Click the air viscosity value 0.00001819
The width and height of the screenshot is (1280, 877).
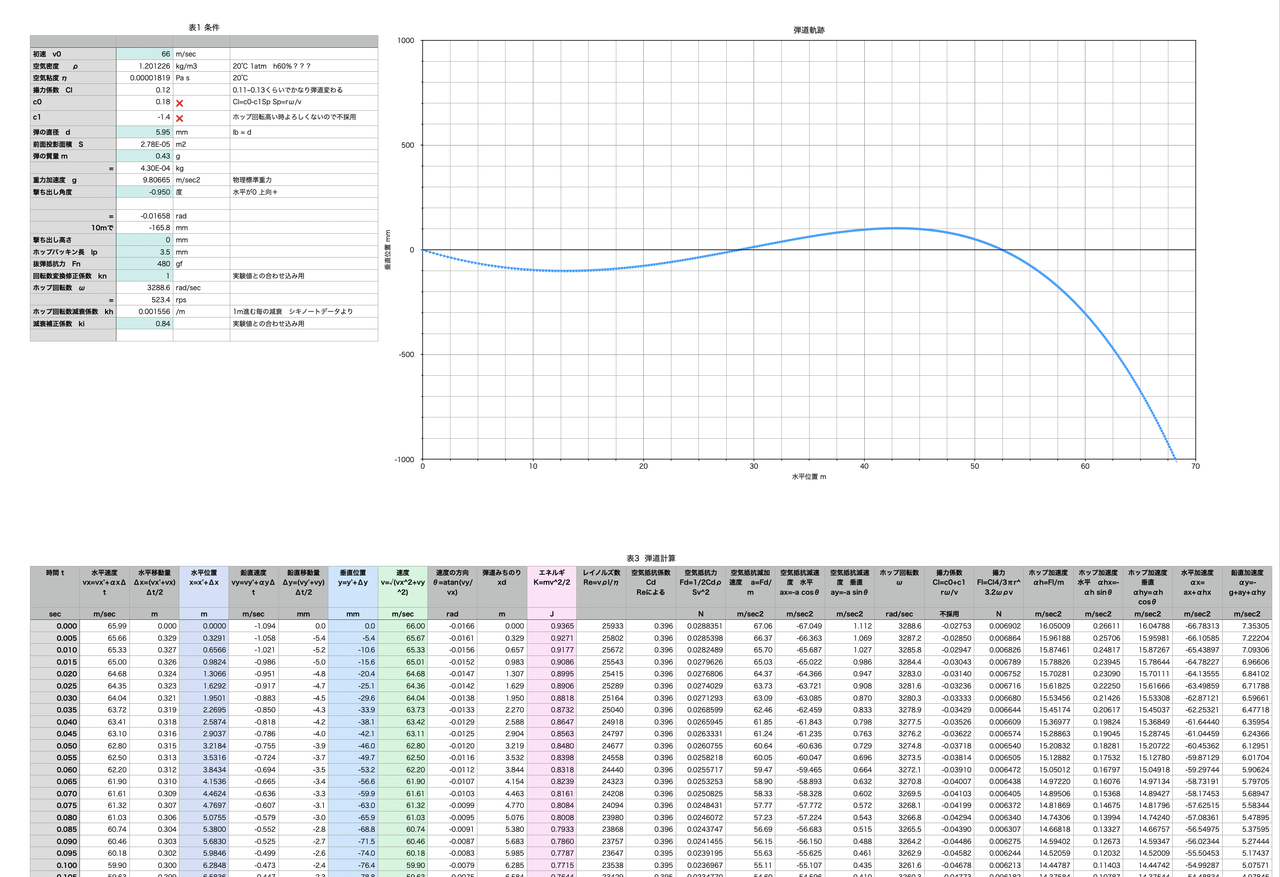[145, 77]
